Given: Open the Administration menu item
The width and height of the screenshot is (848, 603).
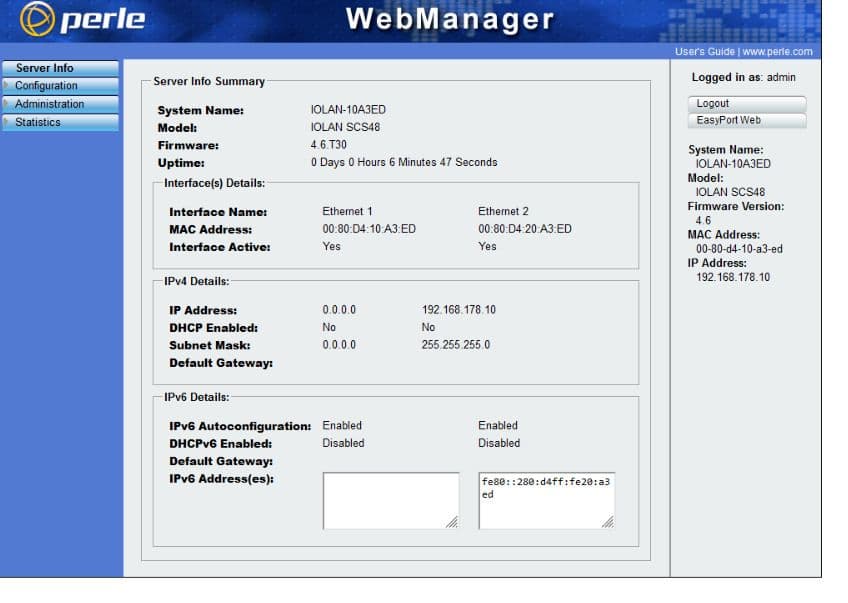Looking at the screenshot, I should click(x=49, y=104).
